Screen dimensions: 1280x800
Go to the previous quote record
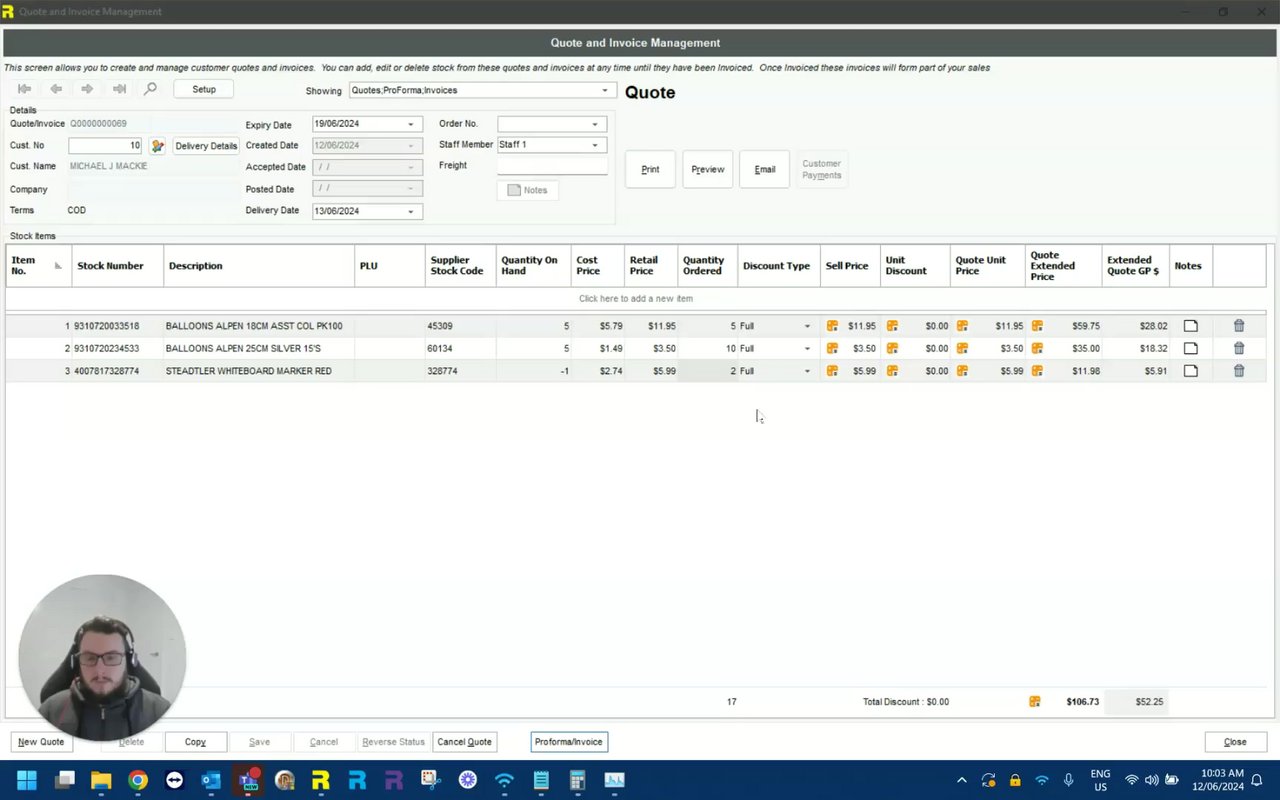click(56, 89)
